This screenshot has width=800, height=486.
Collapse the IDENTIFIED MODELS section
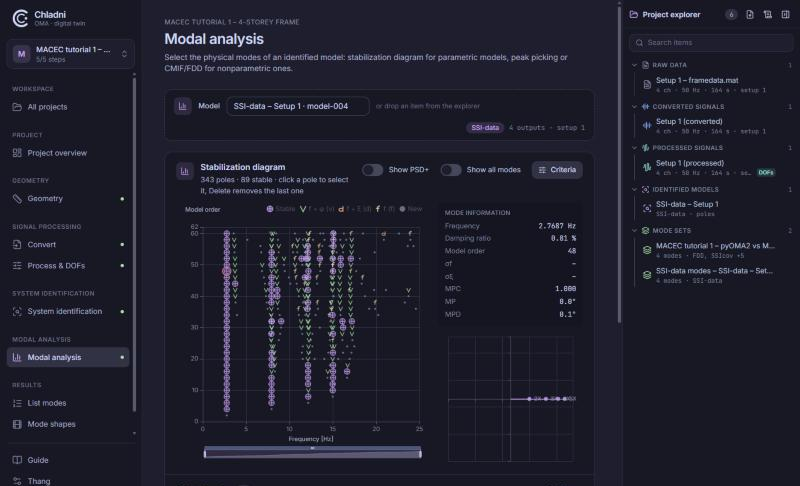(x=634, y=189)
